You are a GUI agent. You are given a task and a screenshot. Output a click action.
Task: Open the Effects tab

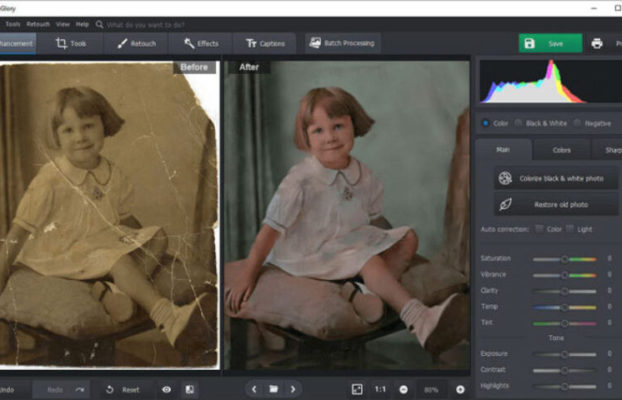[201, 43]
